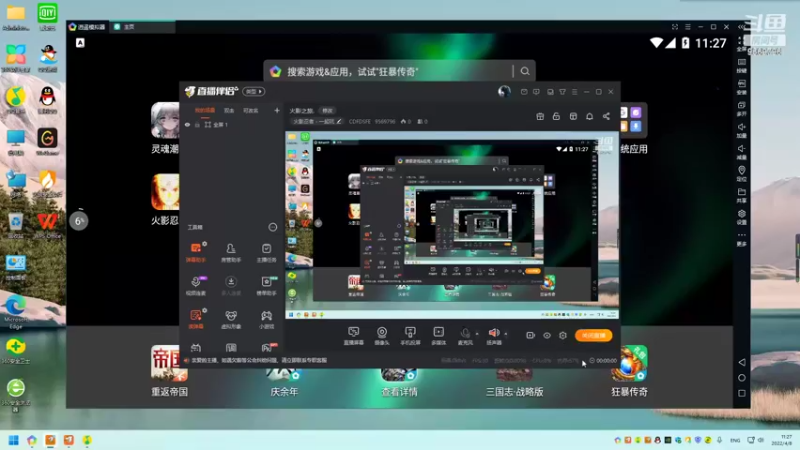Image resolution: width=800 pixels, height=450 pixels.
Task: Add a phone screen-cast source (手机投屏)
Action: pos(410,336)
